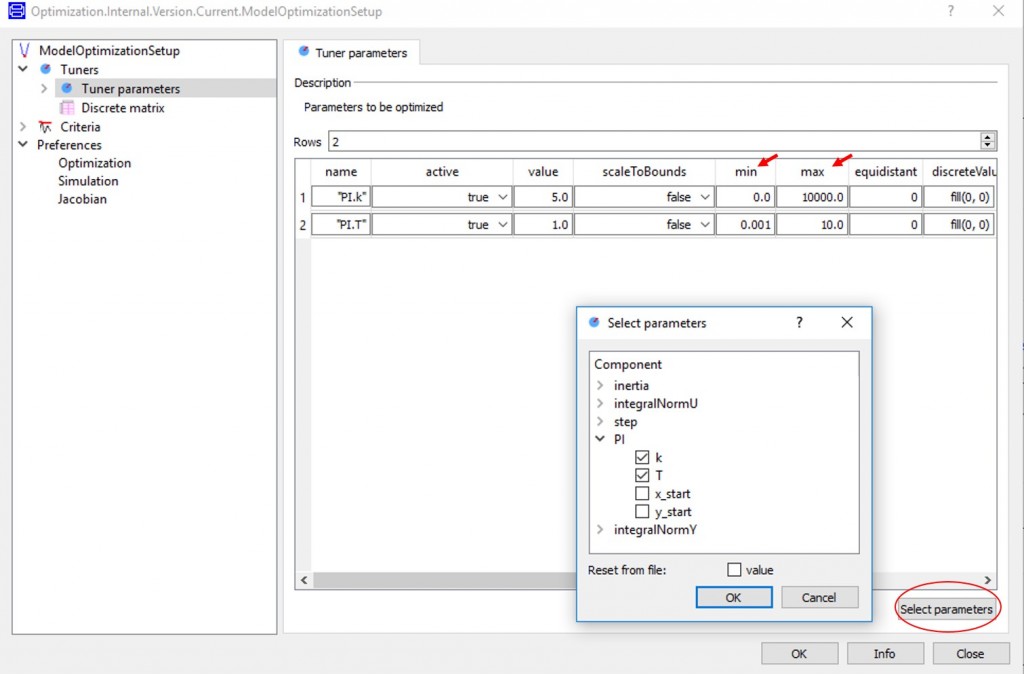Screen dimensions: 1024x674
Task: Expand the Criteria tree node
Action: [23, 127]
